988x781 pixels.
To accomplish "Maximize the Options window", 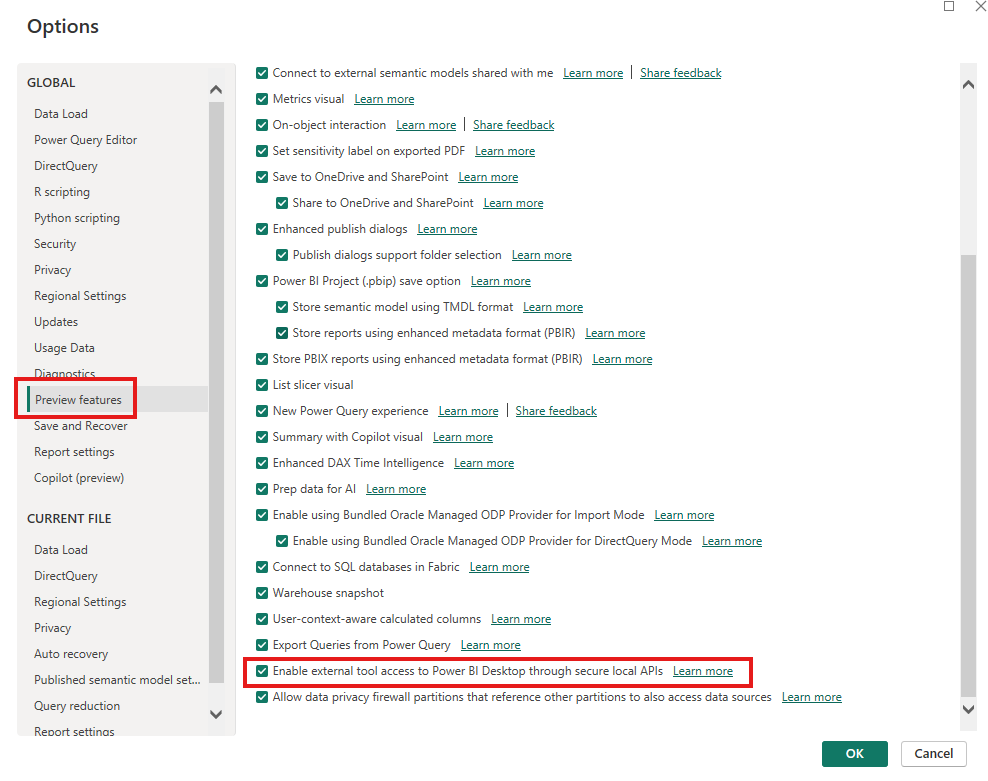I will point(949,6).
